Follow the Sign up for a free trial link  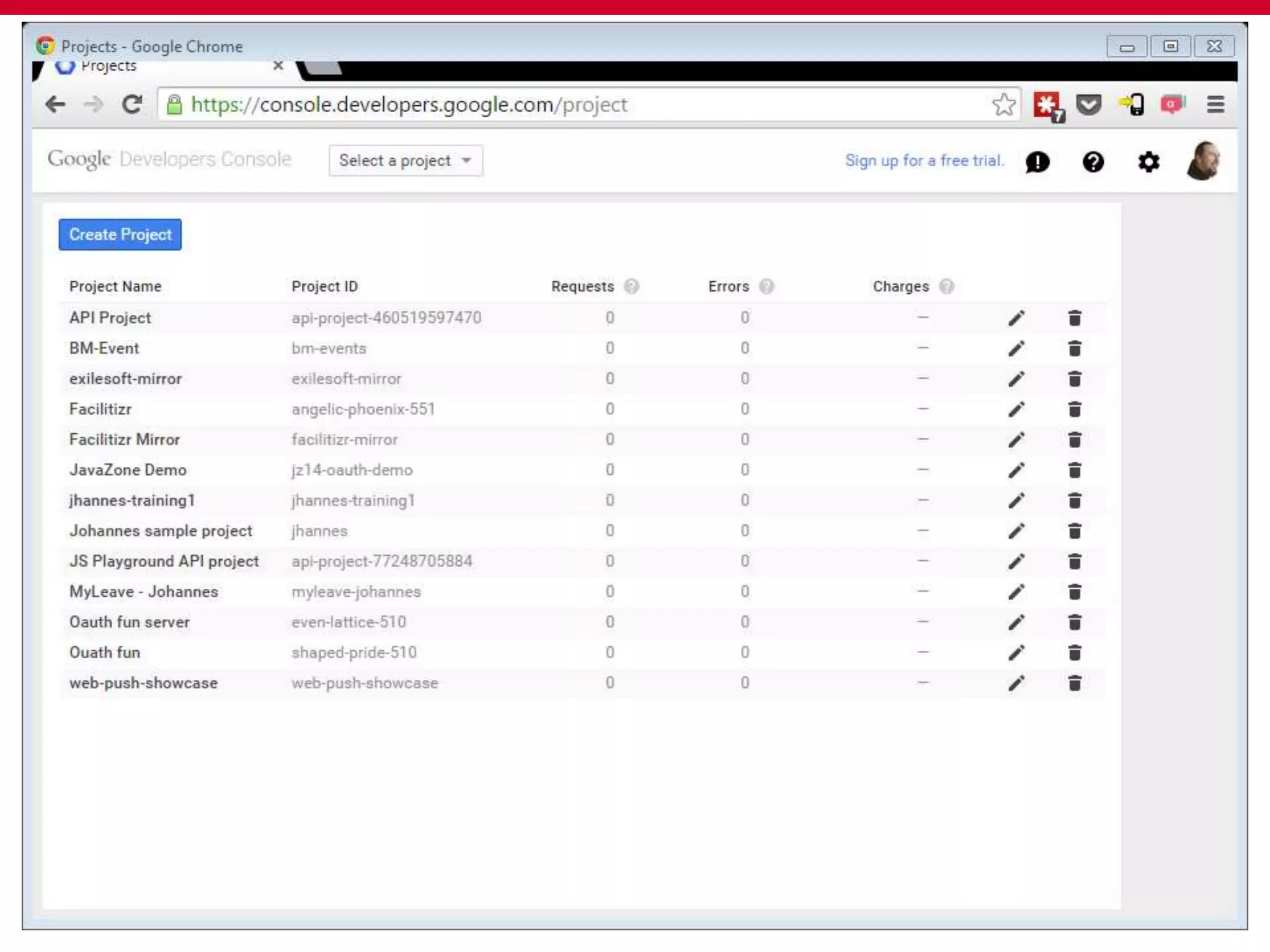[924, 161]
